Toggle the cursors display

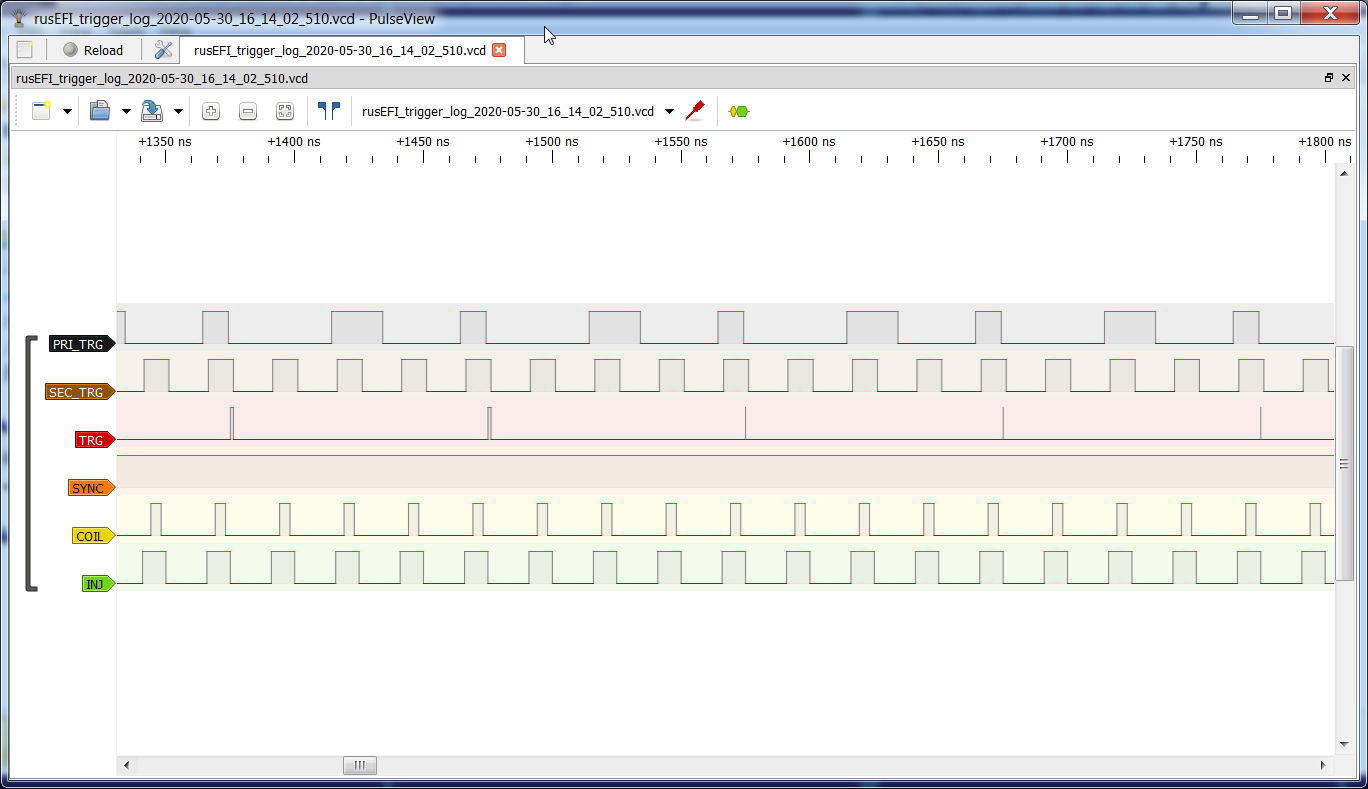click(329, 111)
